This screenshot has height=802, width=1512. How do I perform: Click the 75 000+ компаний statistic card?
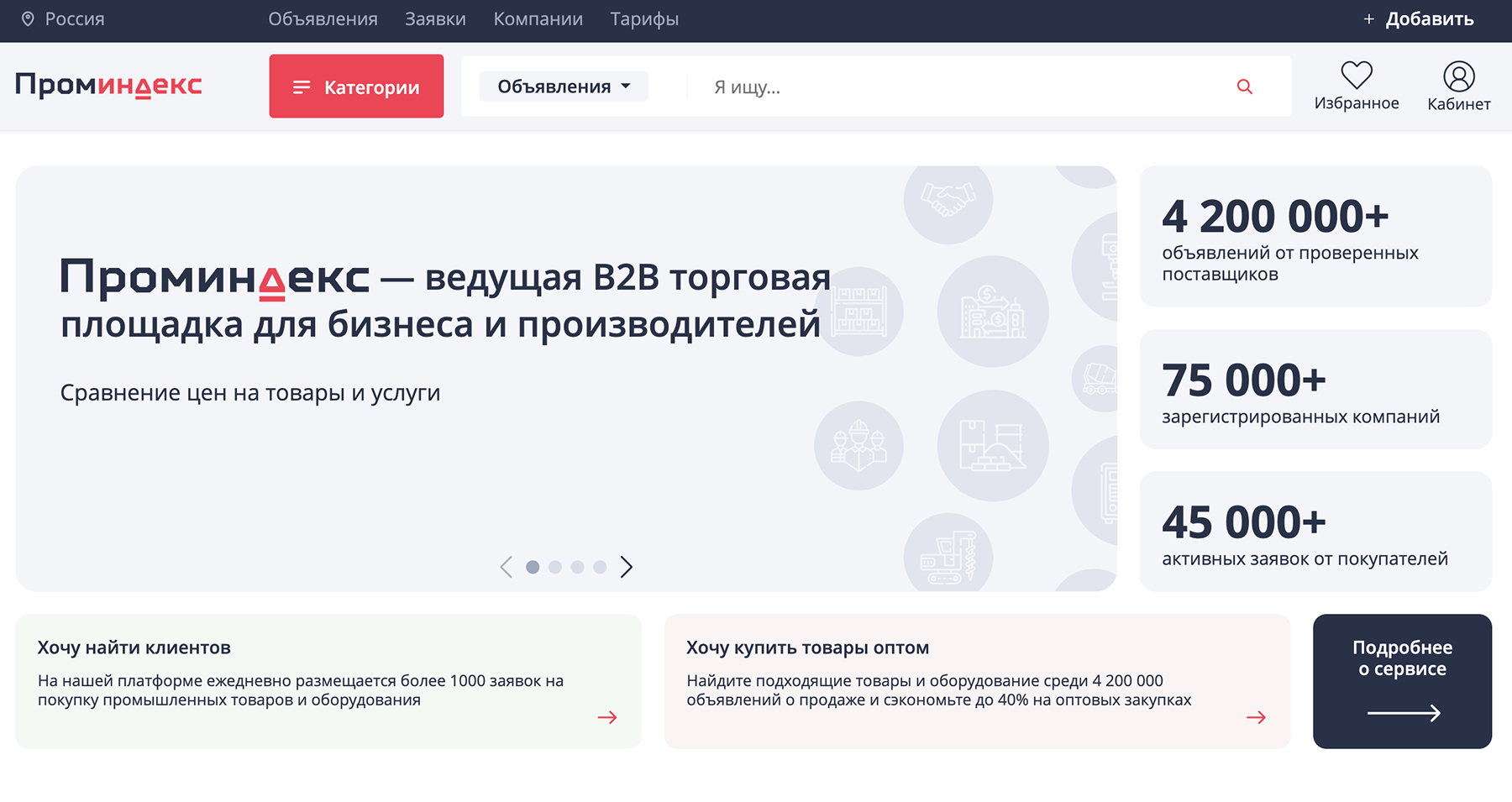[1315, 389]
